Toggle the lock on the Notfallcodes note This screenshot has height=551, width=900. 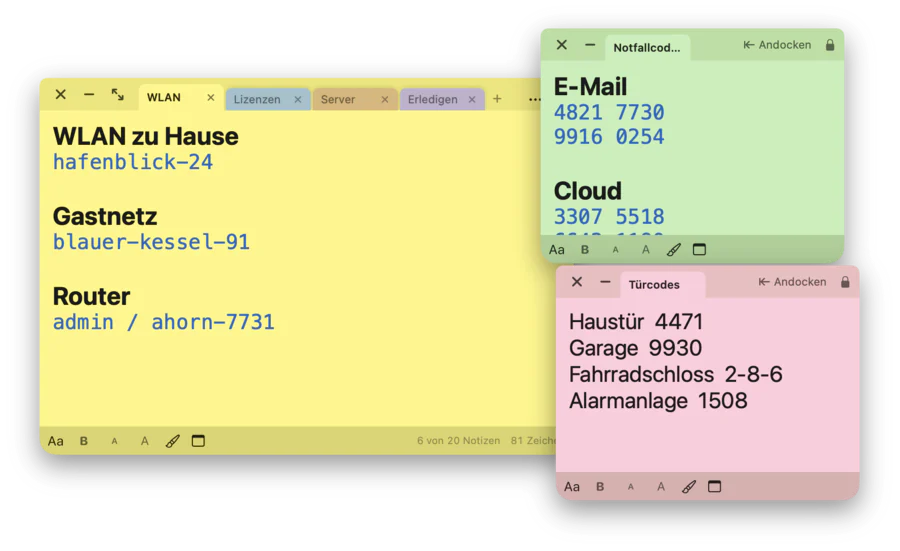coord(830,45)
